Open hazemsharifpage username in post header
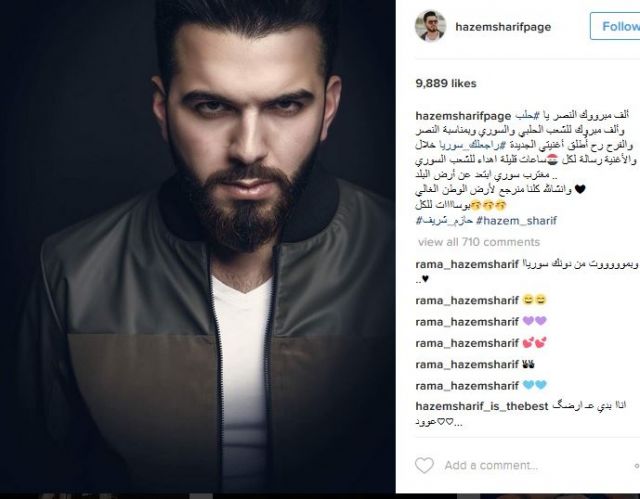Screen dimensions: 640x499 tap(503, 27)
